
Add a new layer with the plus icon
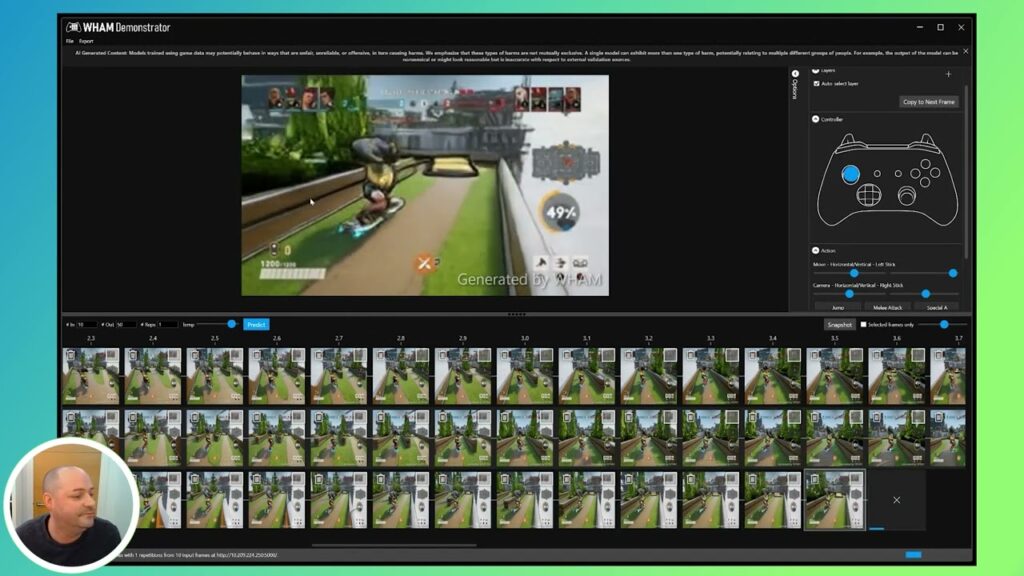948,74
